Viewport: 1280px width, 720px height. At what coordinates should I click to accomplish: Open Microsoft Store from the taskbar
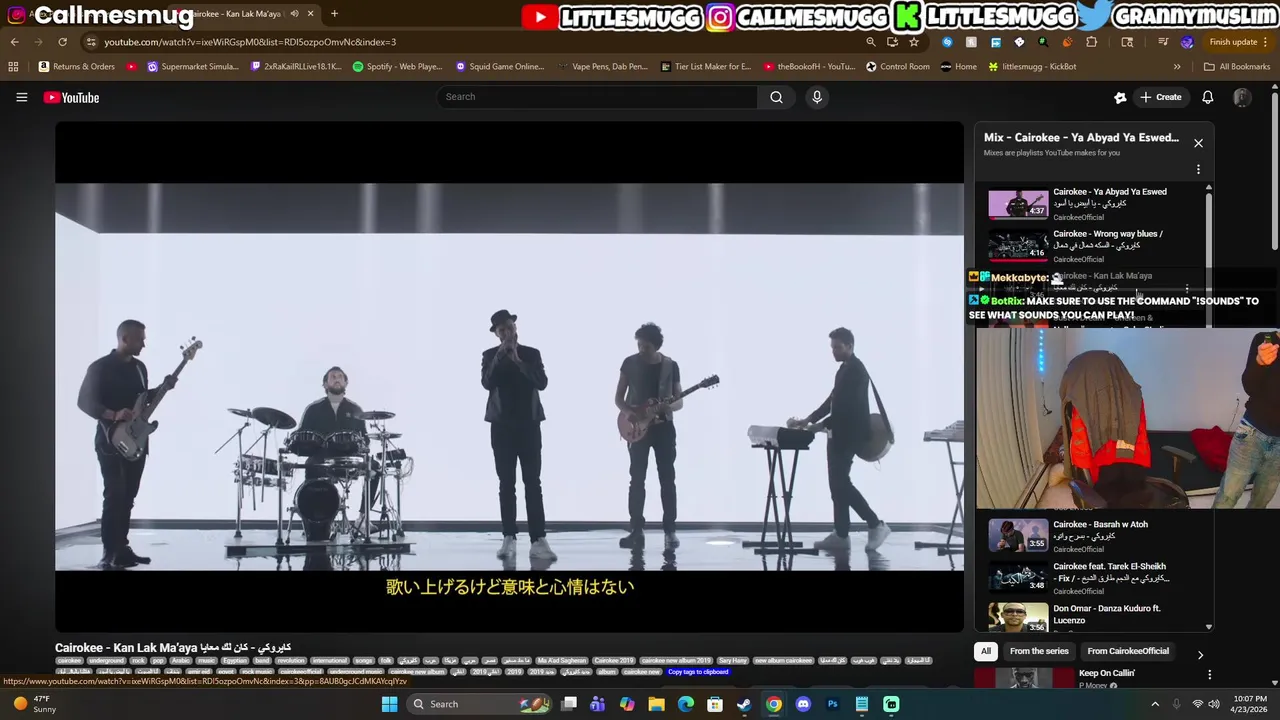pyautogui.click(x=715, y=704)
